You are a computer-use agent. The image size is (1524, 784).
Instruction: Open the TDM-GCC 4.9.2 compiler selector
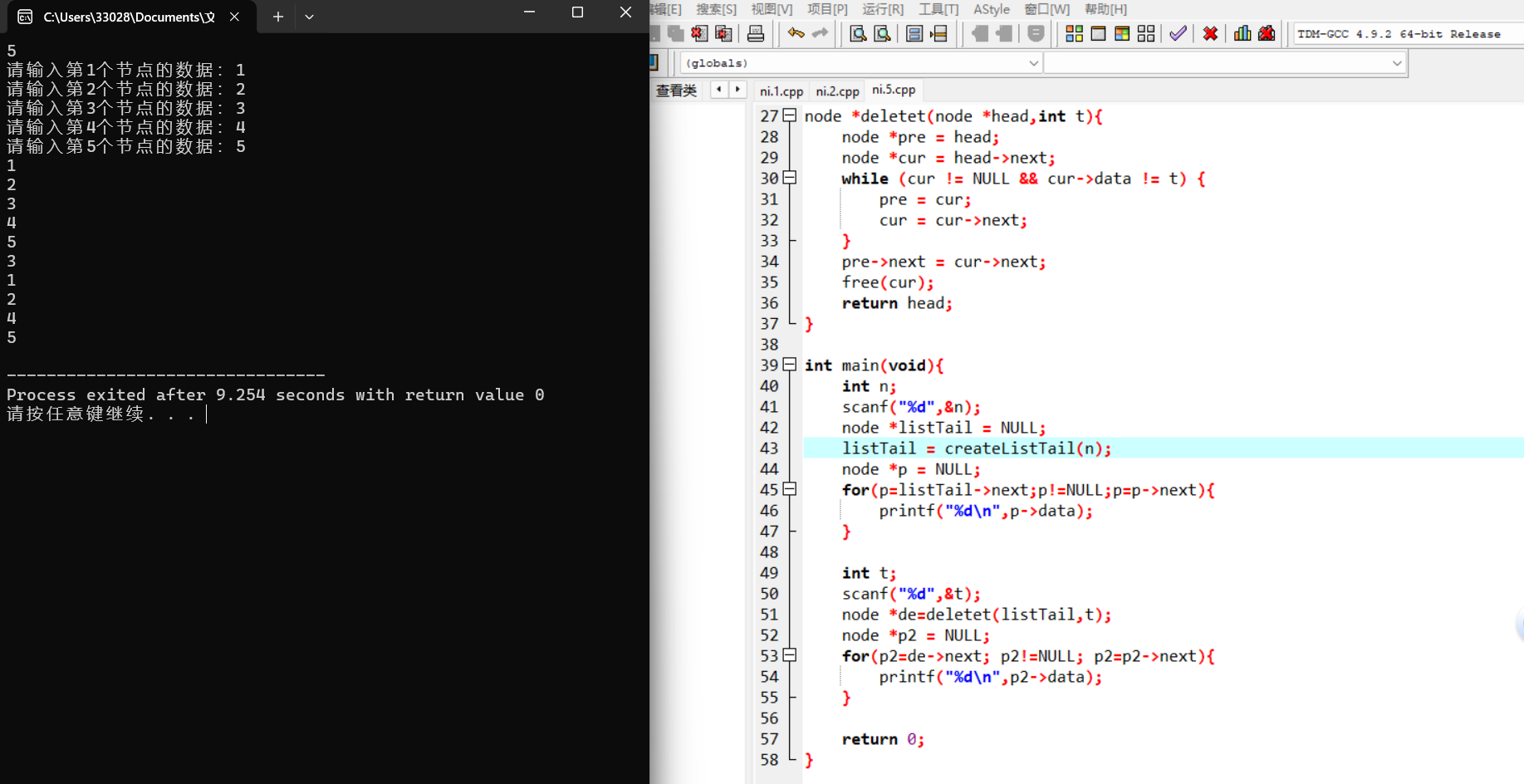(1409, 34)
